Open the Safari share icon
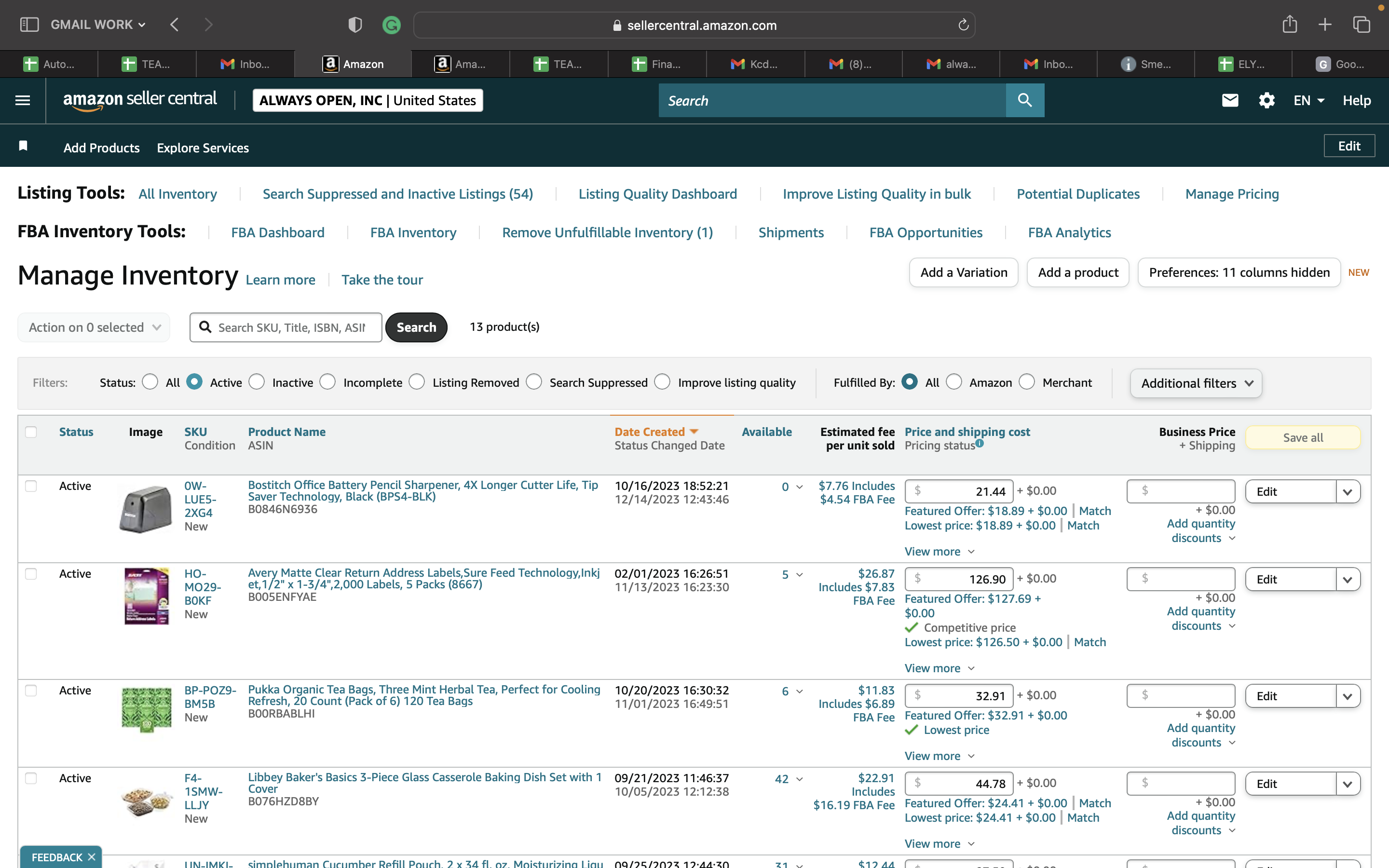The height and width of the screenshot is (868, 1389). (x=1290, y=24)
